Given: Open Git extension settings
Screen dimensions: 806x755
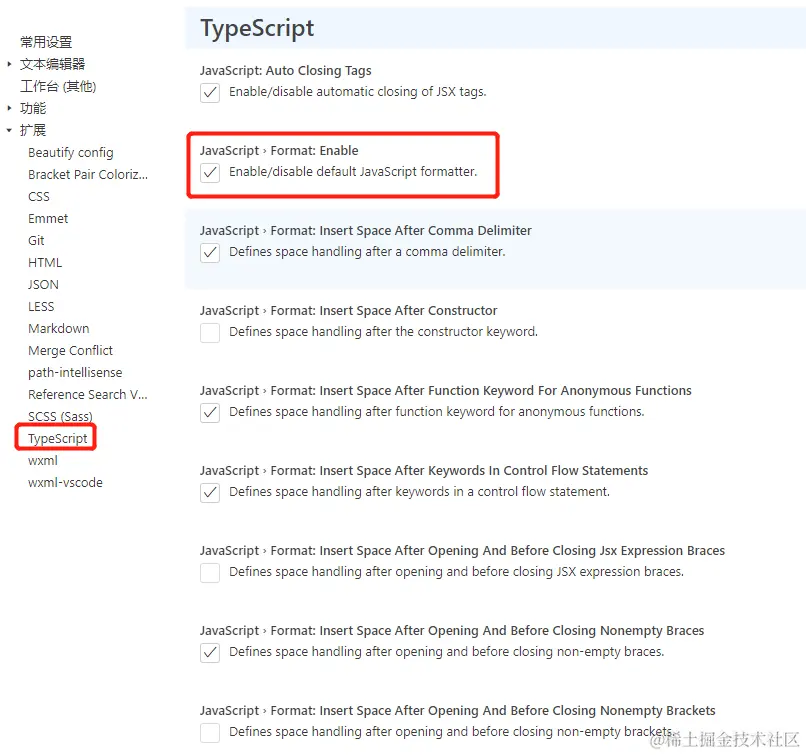Looking at the screenshot, I should (x=36, y=241).
